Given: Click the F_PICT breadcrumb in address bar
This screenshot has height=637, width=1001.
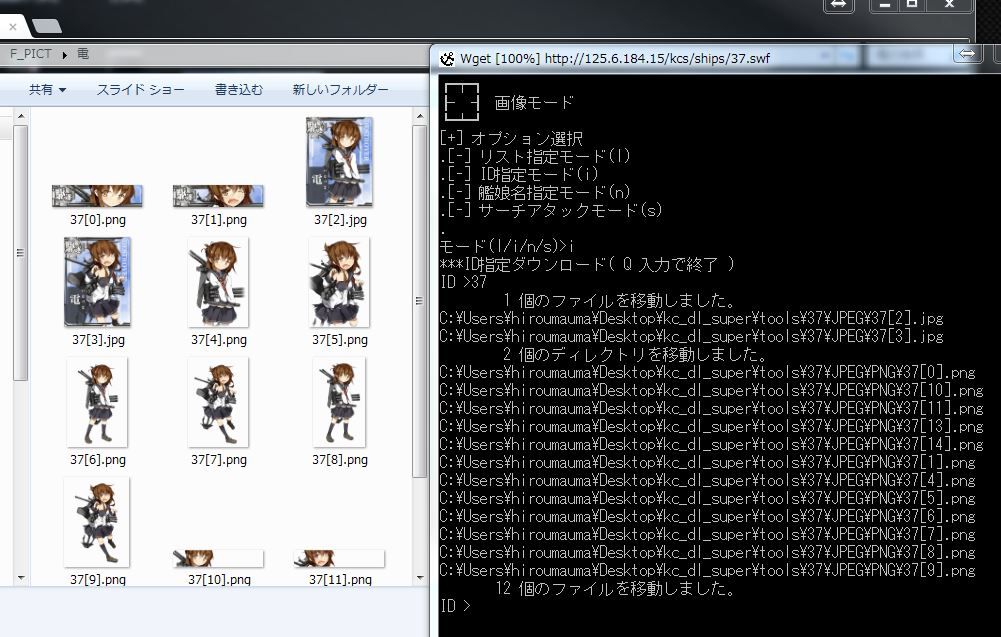Looking at the screenshot, I should [31, 54].
